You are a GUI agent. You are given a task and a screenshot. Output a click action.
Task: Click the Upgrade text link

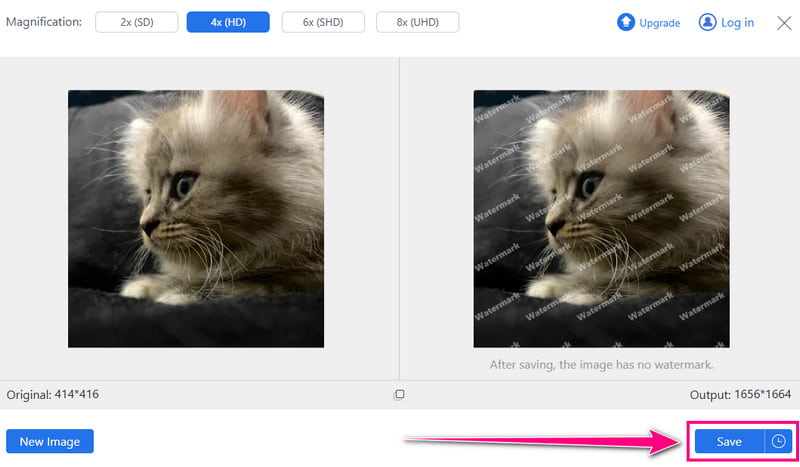point(659,23)
